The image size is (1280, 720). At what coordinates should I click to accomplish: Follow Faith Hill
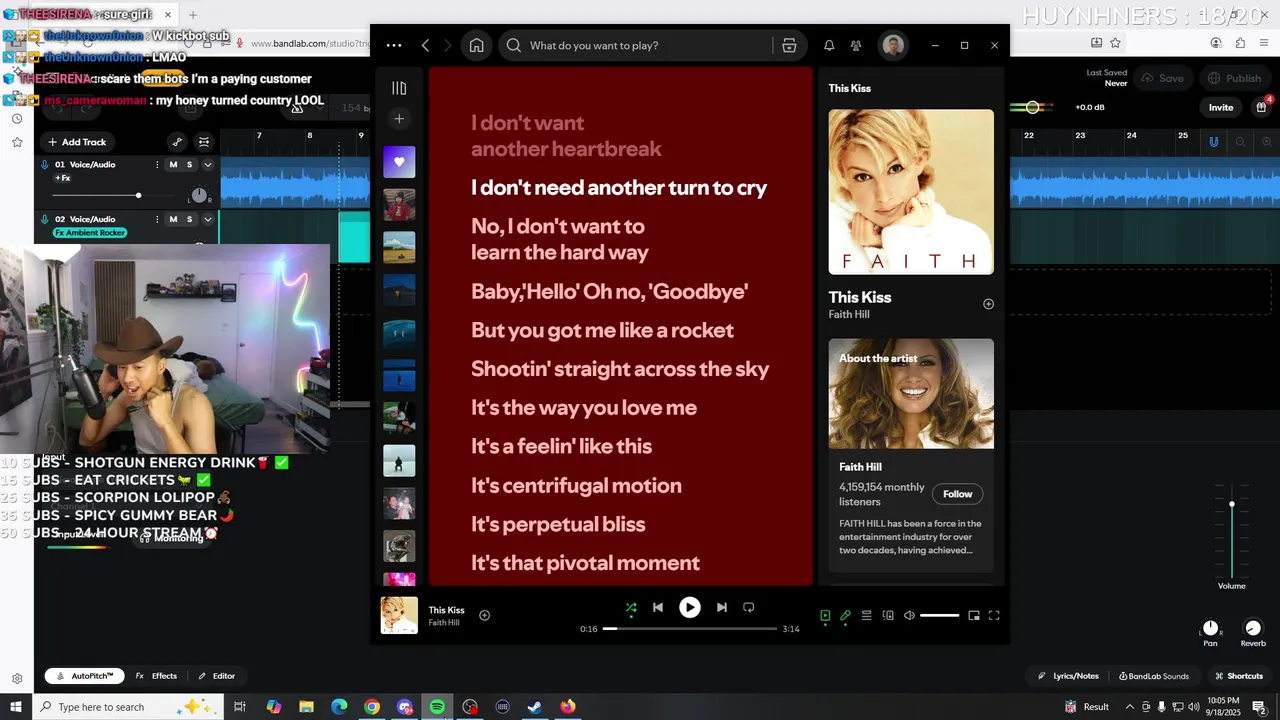pos(957,494)
